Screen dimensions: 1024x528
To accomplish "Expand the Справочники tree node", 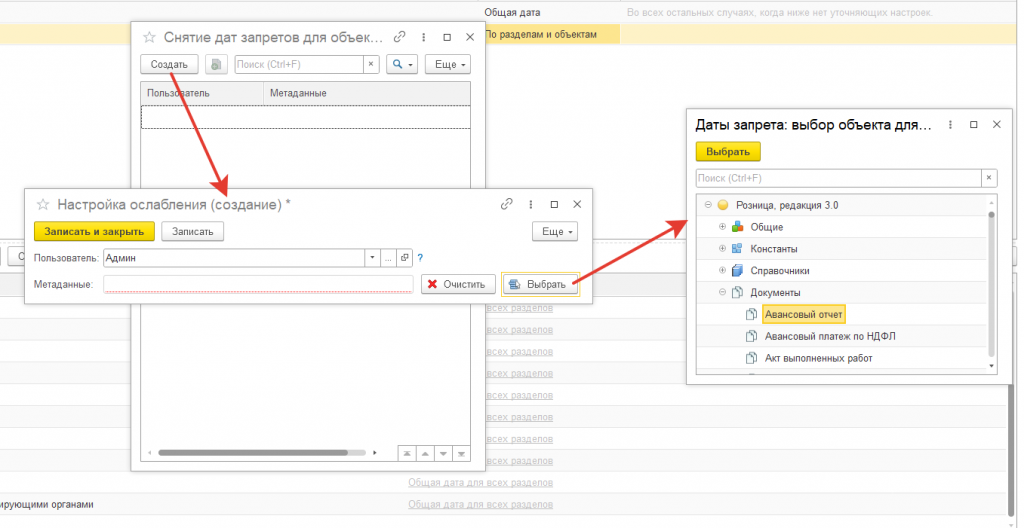I will [x=722, y=271].
